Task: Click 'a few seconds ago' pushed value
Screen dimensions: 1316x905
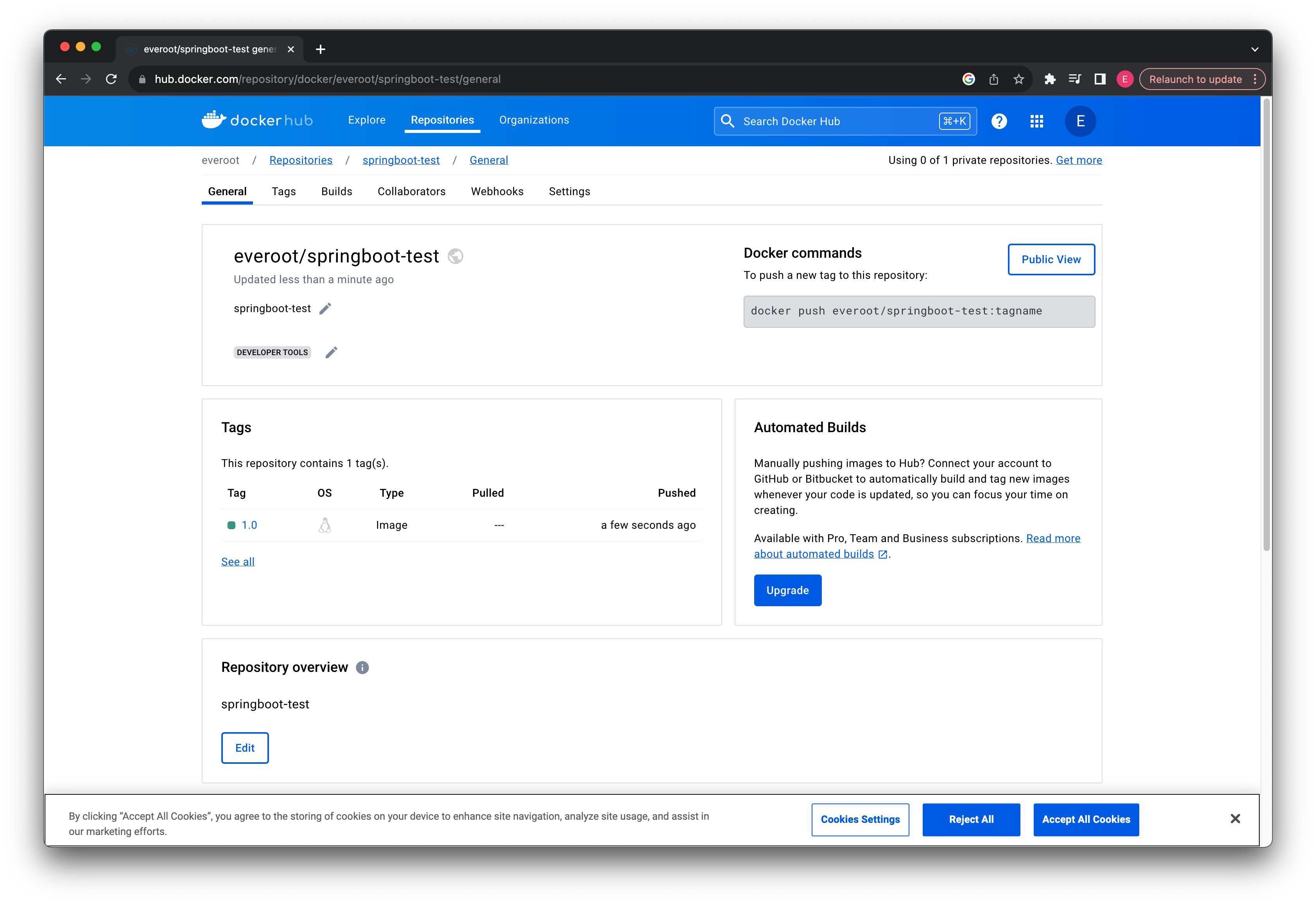Action: click(x=648, y=525)
